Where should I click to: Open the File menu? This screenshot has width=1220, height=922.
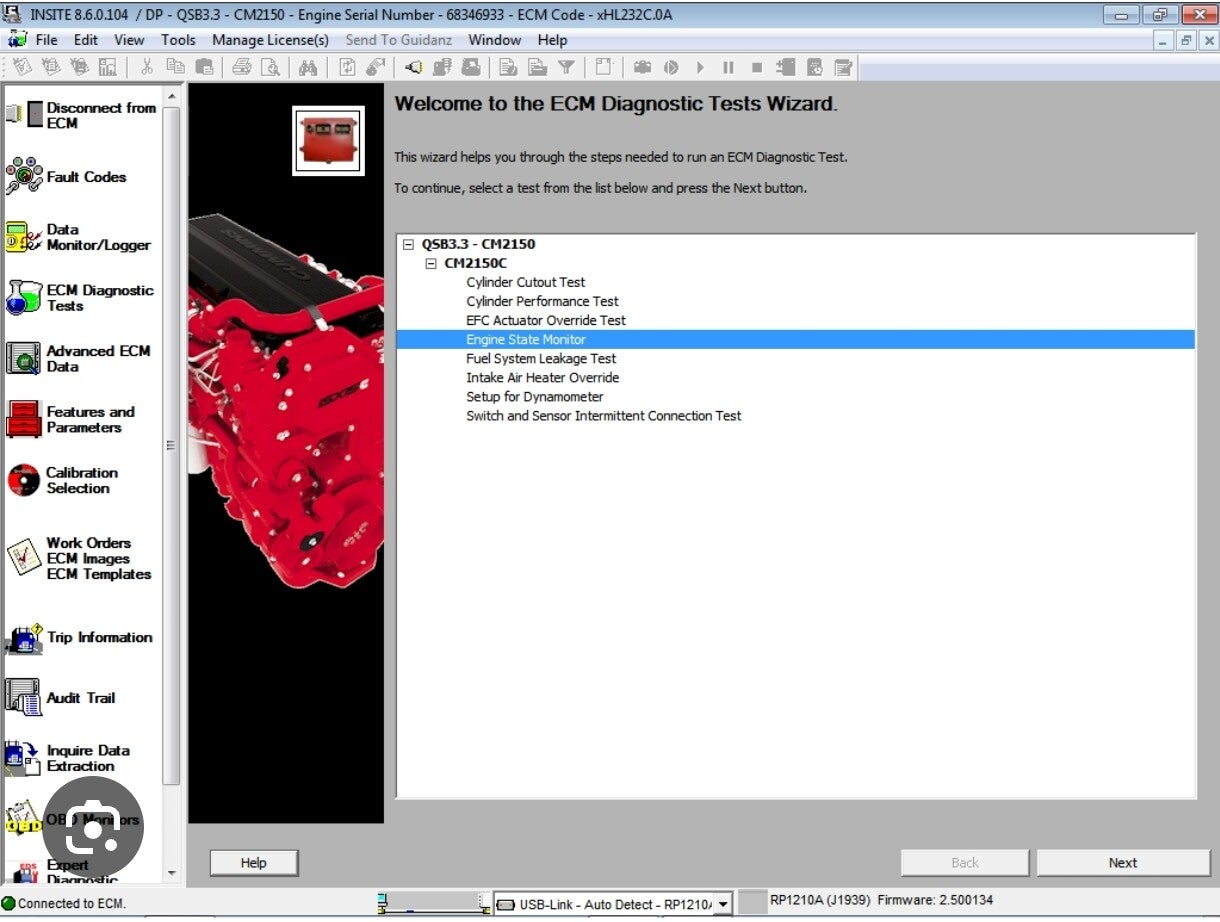coord(46,40)
